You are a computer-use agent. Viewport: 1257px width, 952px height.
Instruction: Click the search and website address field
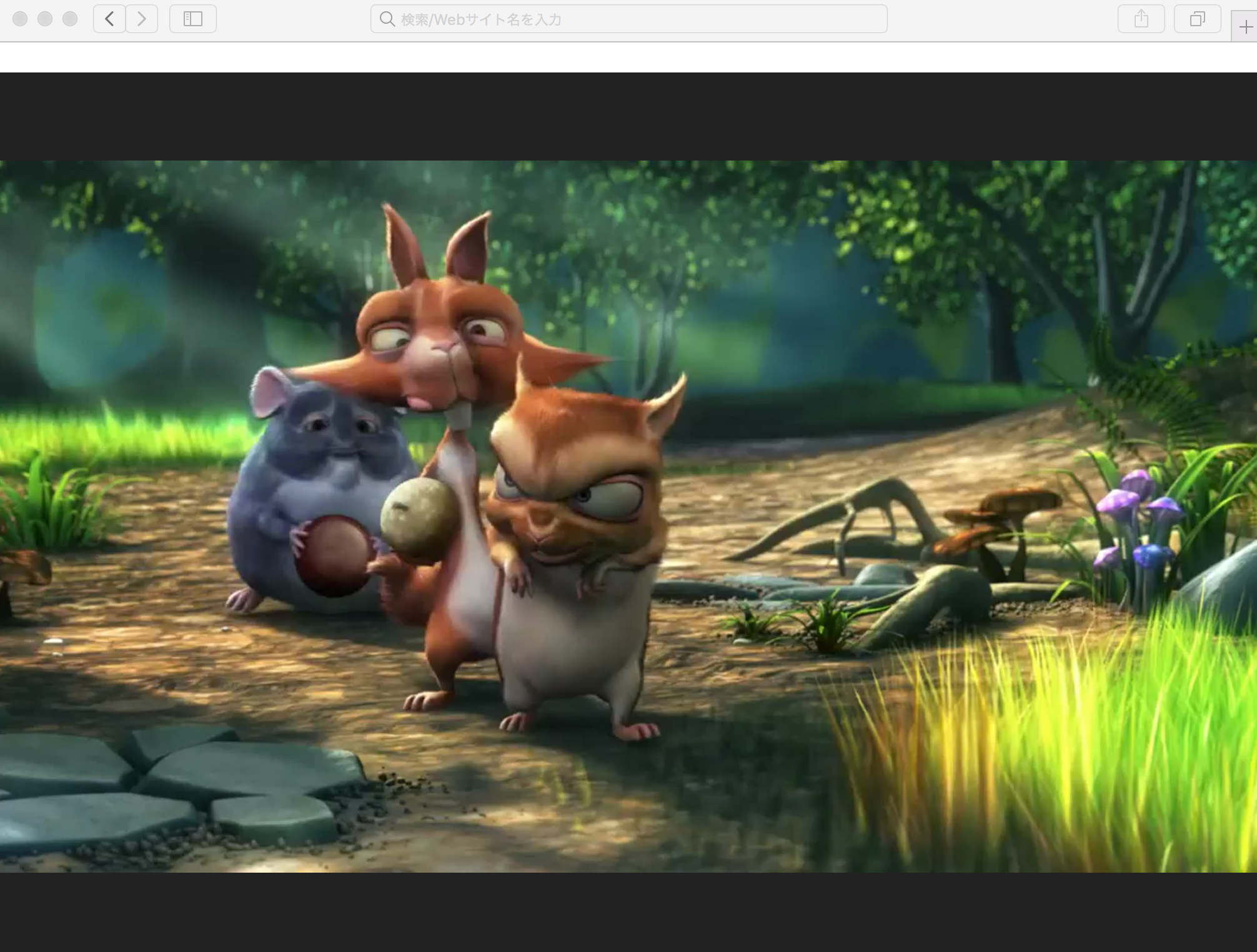click(x=629, y=19)
